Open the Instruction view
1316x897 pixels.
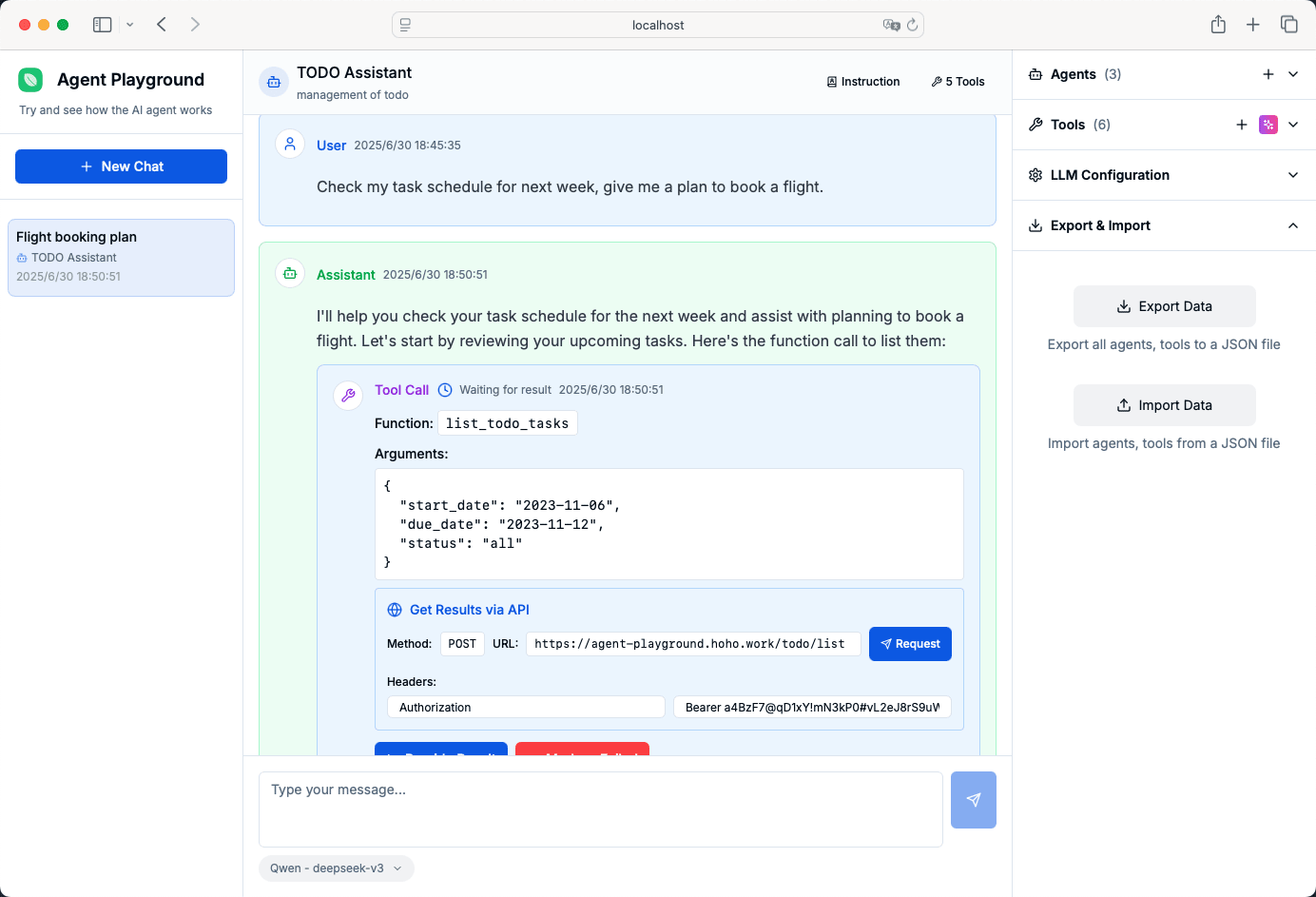pos(862,82)
